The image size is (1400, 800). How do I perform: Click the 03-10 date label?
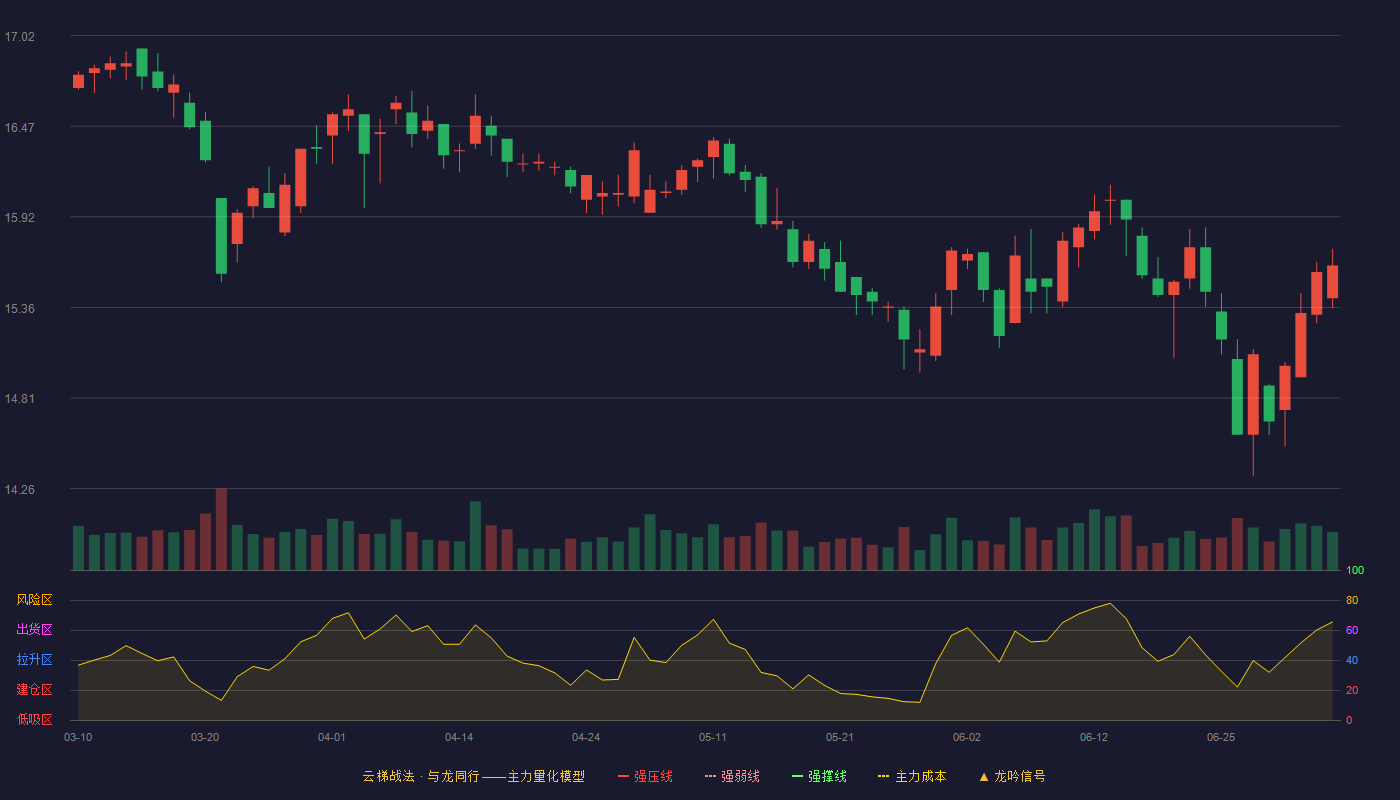pos(78,737)
